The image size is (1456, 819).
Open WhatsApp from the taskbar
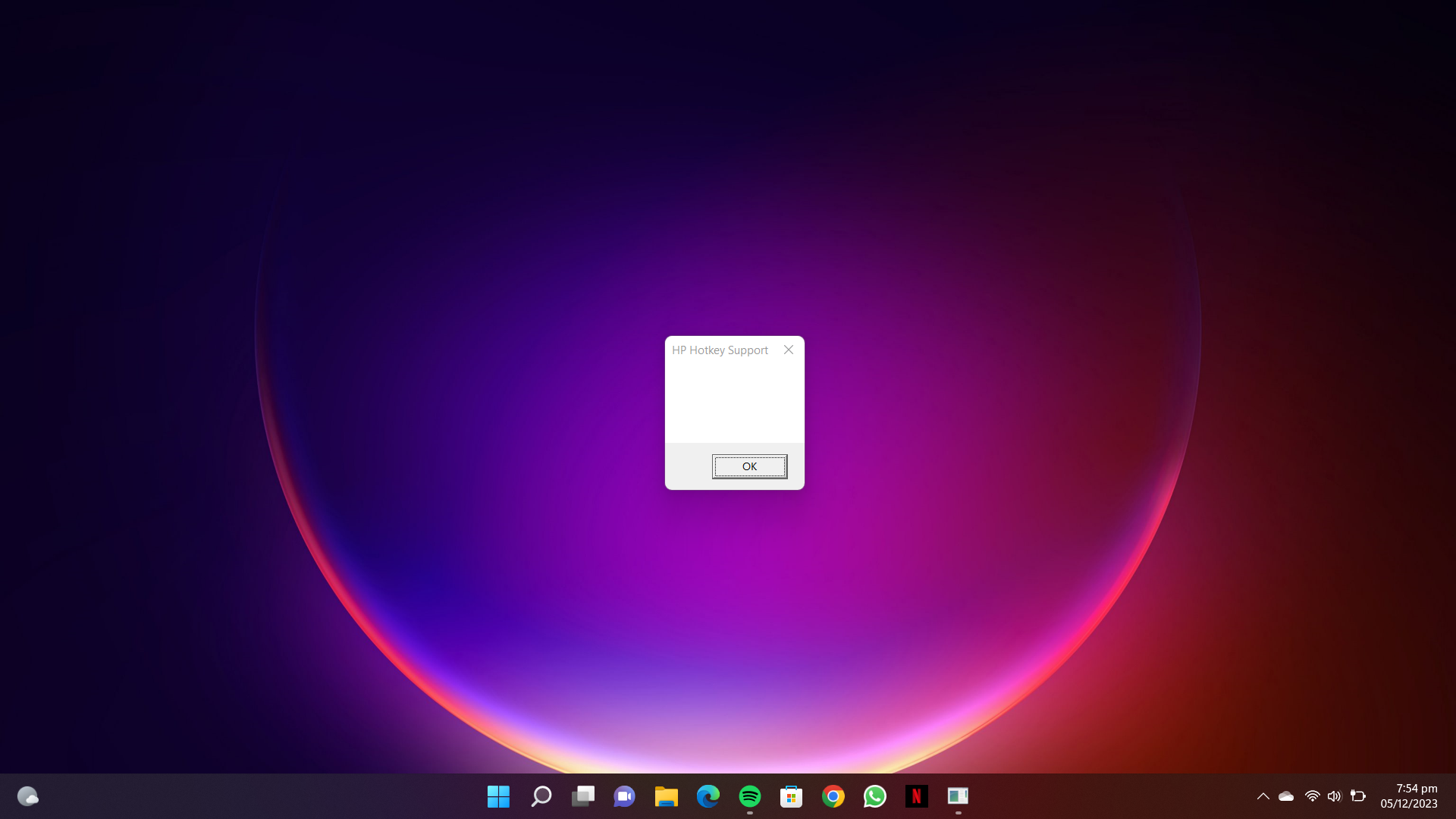tap(874, 796)
